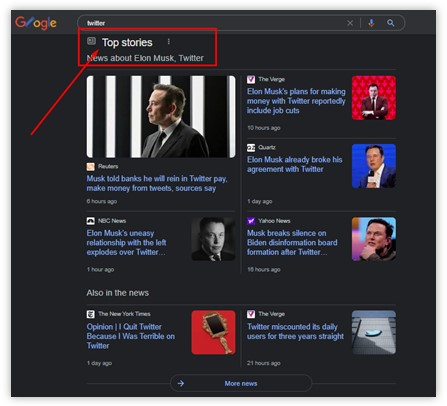This screenshot has width=447, height=406.
Task: Click the Yahoo News source name
Action: coord(274,221)
